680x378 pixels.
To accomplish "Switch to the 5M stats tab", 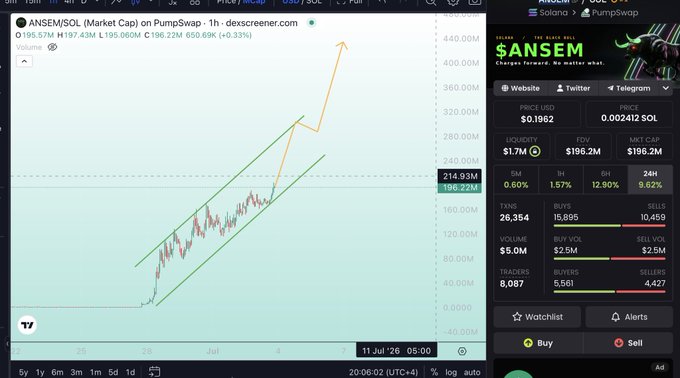I will click(516, 179).
